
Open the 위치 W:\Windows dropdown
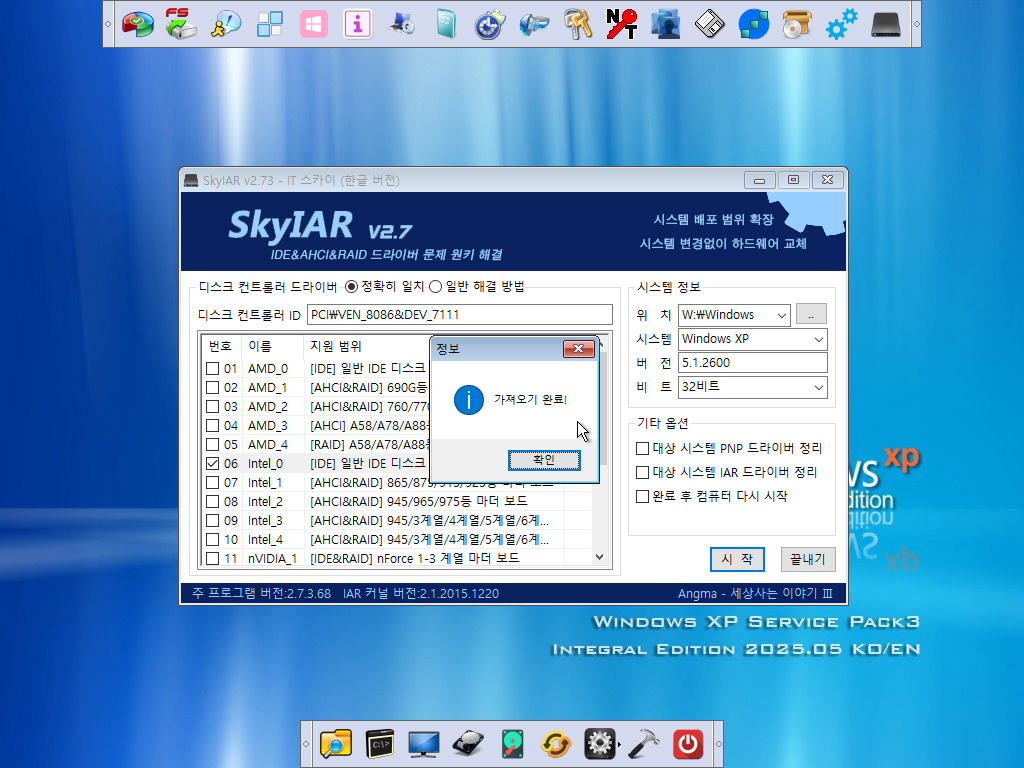tap(735, 315)
